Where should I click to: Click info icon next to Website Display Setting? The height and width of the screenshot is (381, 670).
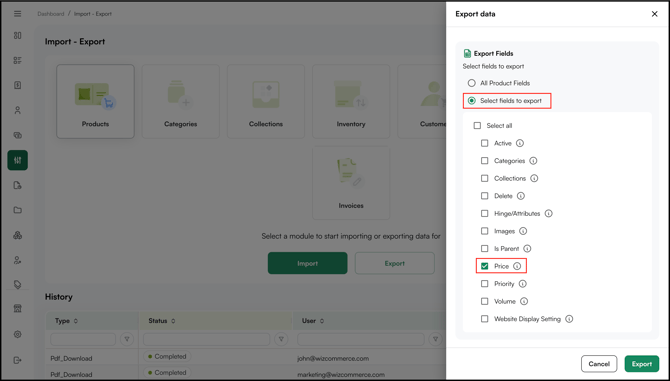click(x=569, y=319)
